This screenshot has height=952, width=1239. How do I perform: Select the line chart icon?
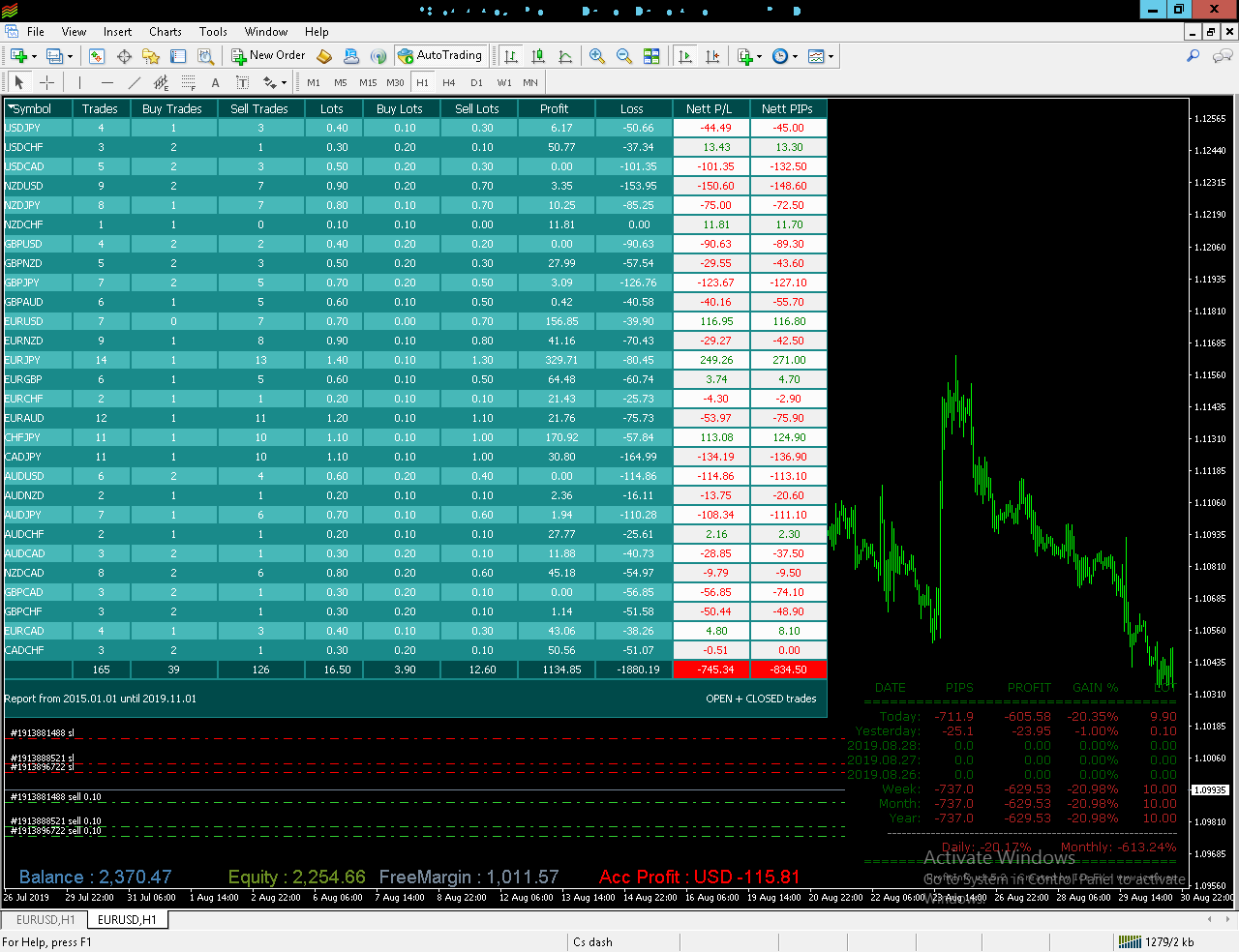(565, 56)
